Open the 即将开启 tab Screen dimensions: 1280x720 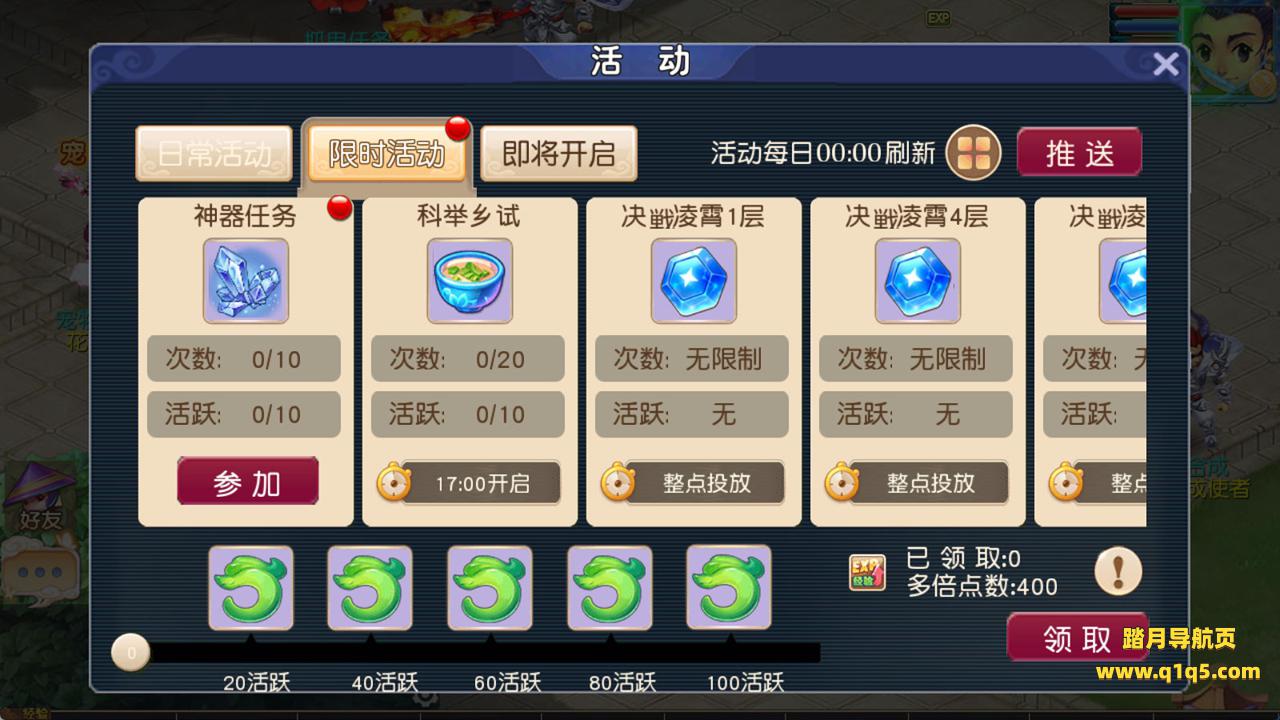point(559,154)
